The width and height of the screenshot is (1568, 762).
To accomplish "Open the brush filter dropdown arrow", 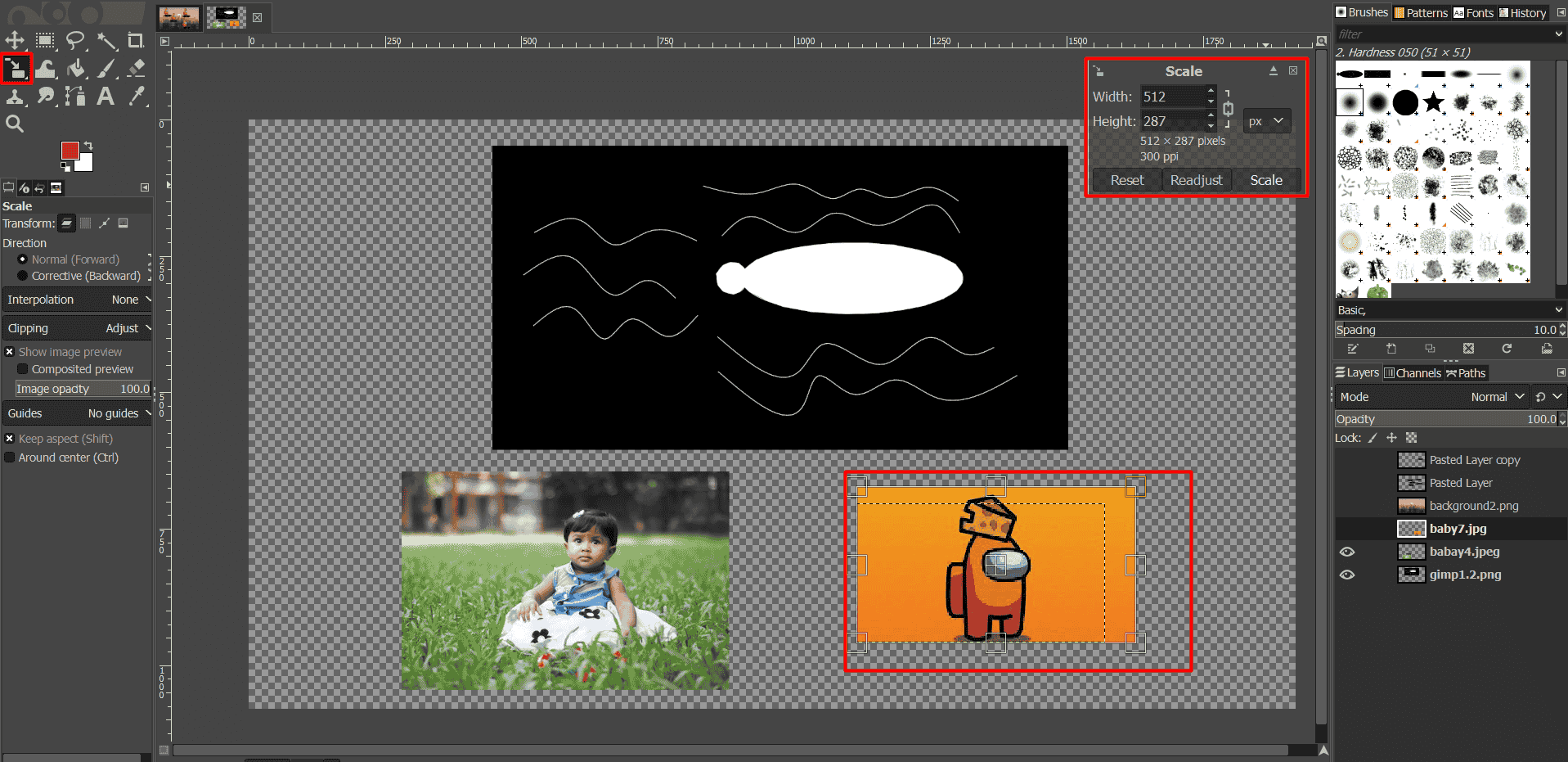I will coord(1557,34).
